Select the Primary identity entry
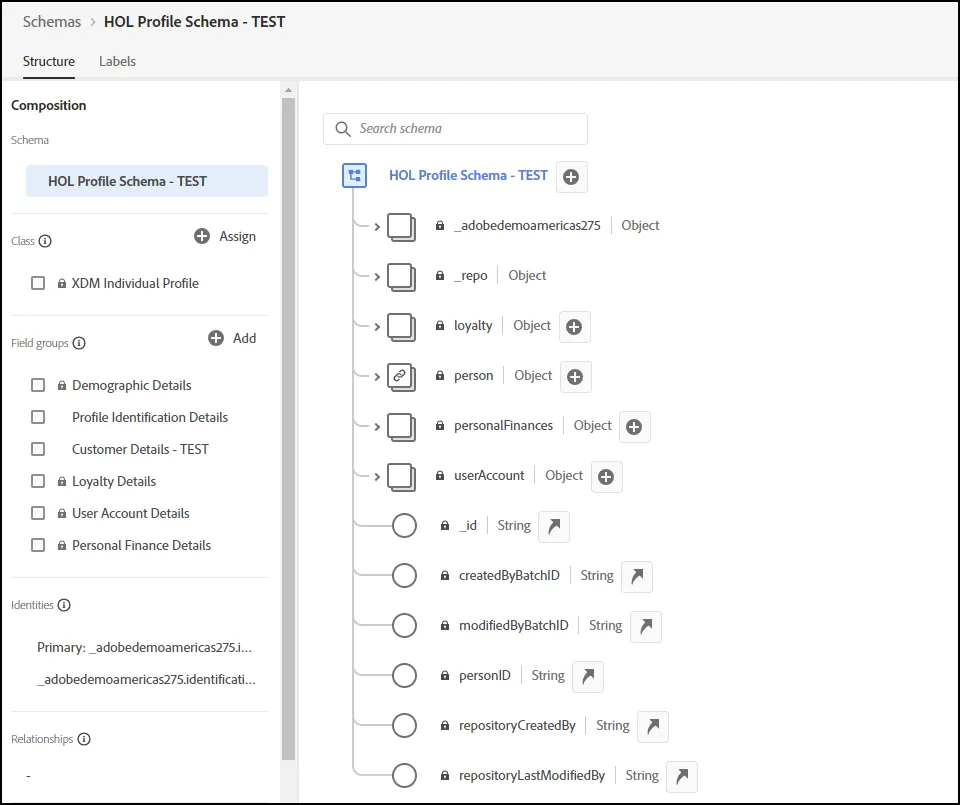Screen dimensions: 960x805 (x=144, y=648)
